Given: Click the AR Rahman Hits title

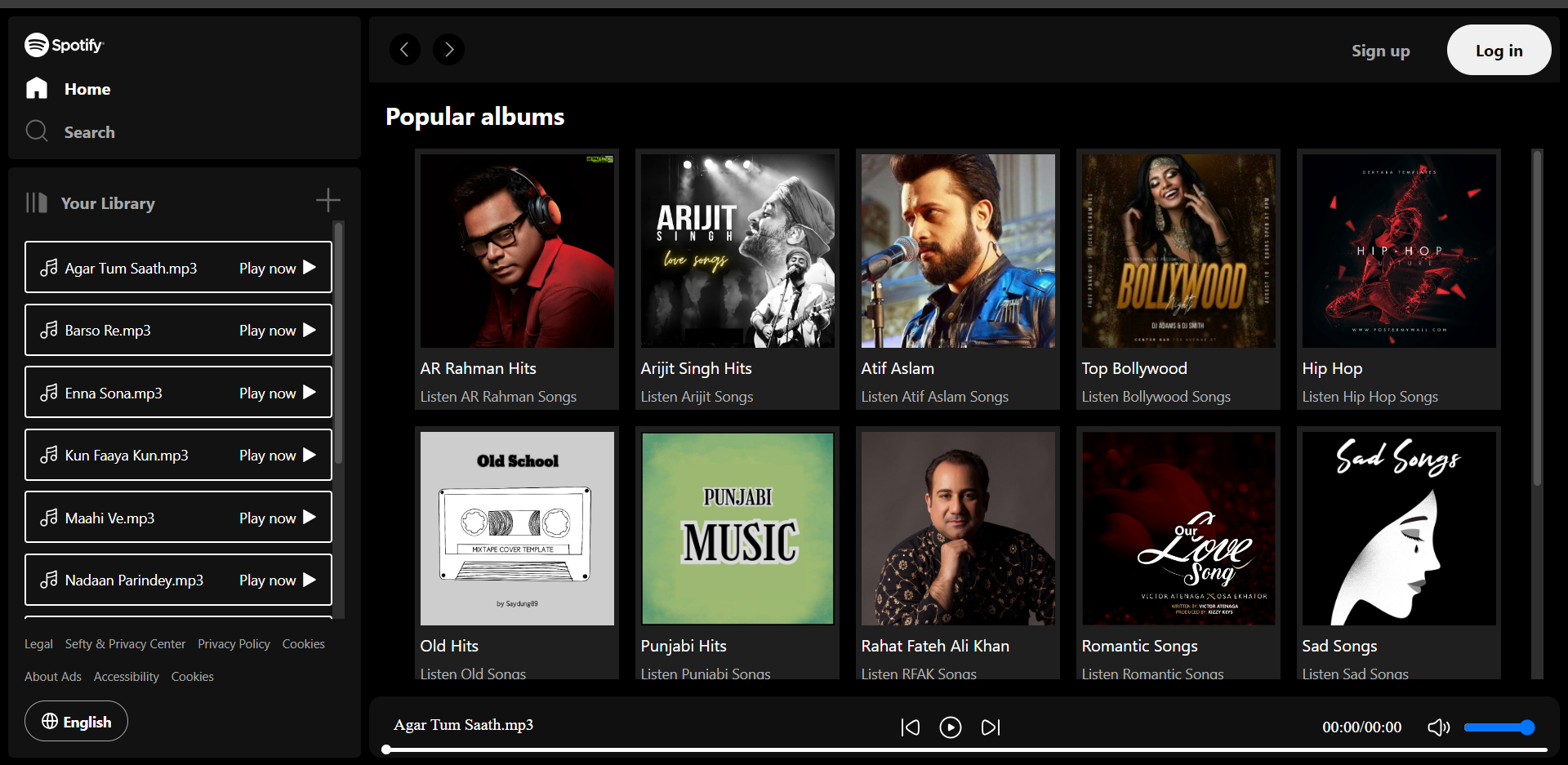Looking at the screenshot, I should point(478,368).
